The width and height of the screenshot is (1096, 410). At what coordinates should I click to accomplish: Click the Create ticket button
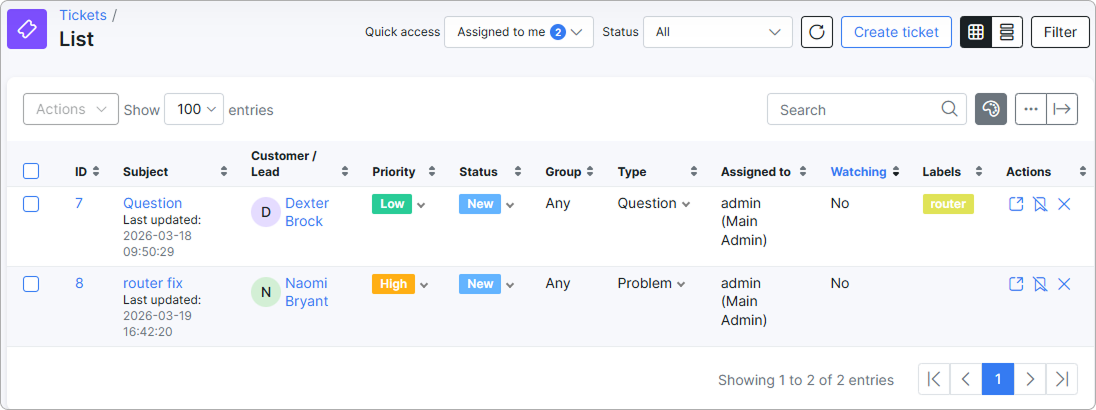(x=896, y=32)
